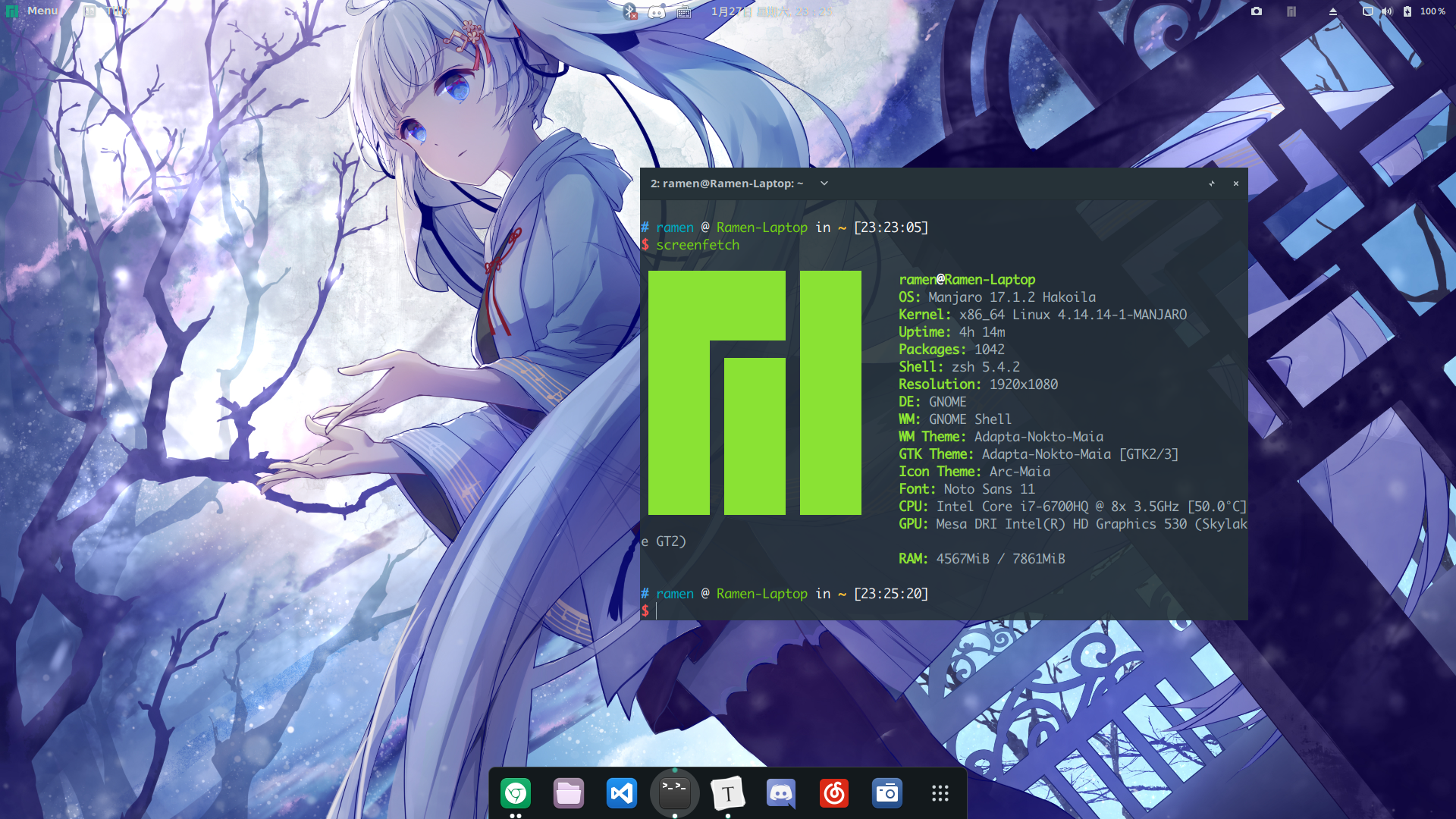Viewport: 1456px width, 819px height.
Task: Click the battery 100% indicator
Action: [x=1425, y=11]
